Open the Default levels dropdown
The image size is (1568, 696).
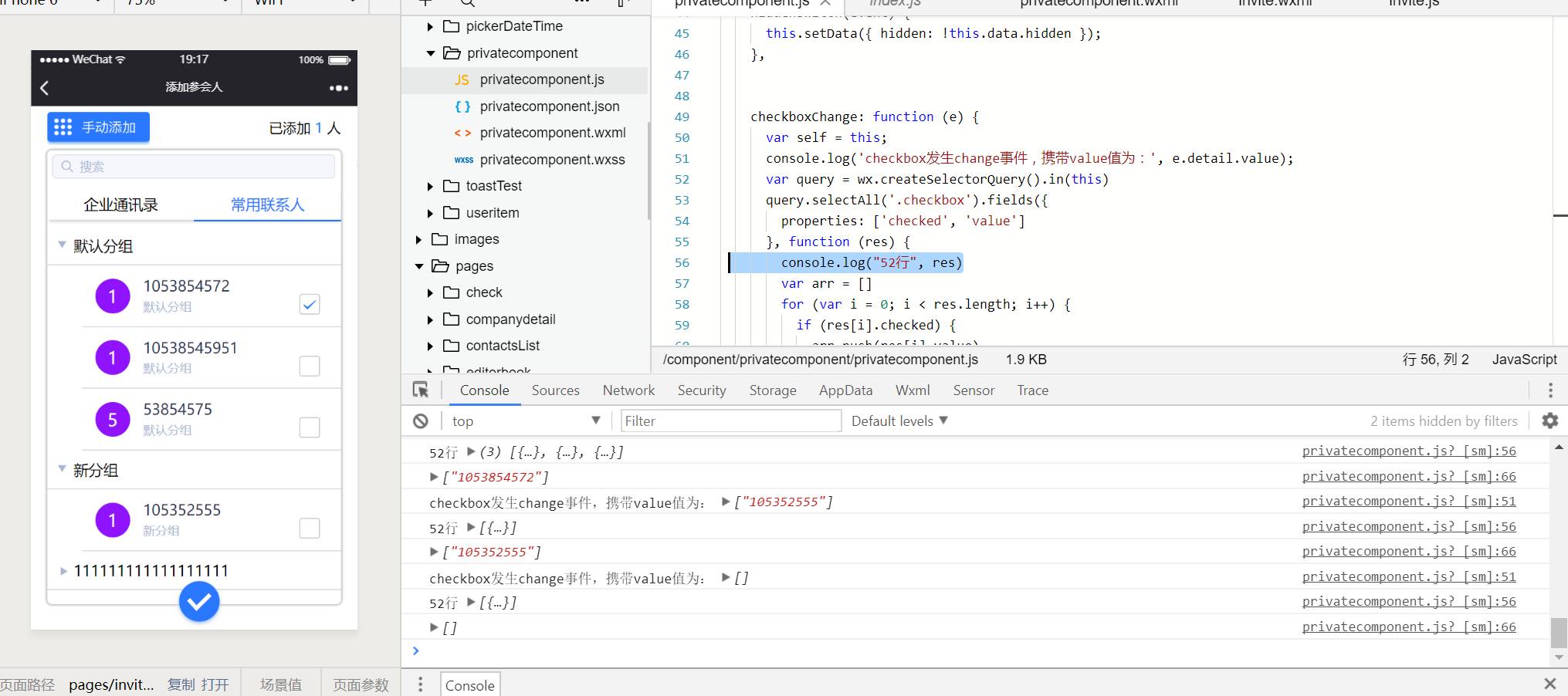point(899,421)
